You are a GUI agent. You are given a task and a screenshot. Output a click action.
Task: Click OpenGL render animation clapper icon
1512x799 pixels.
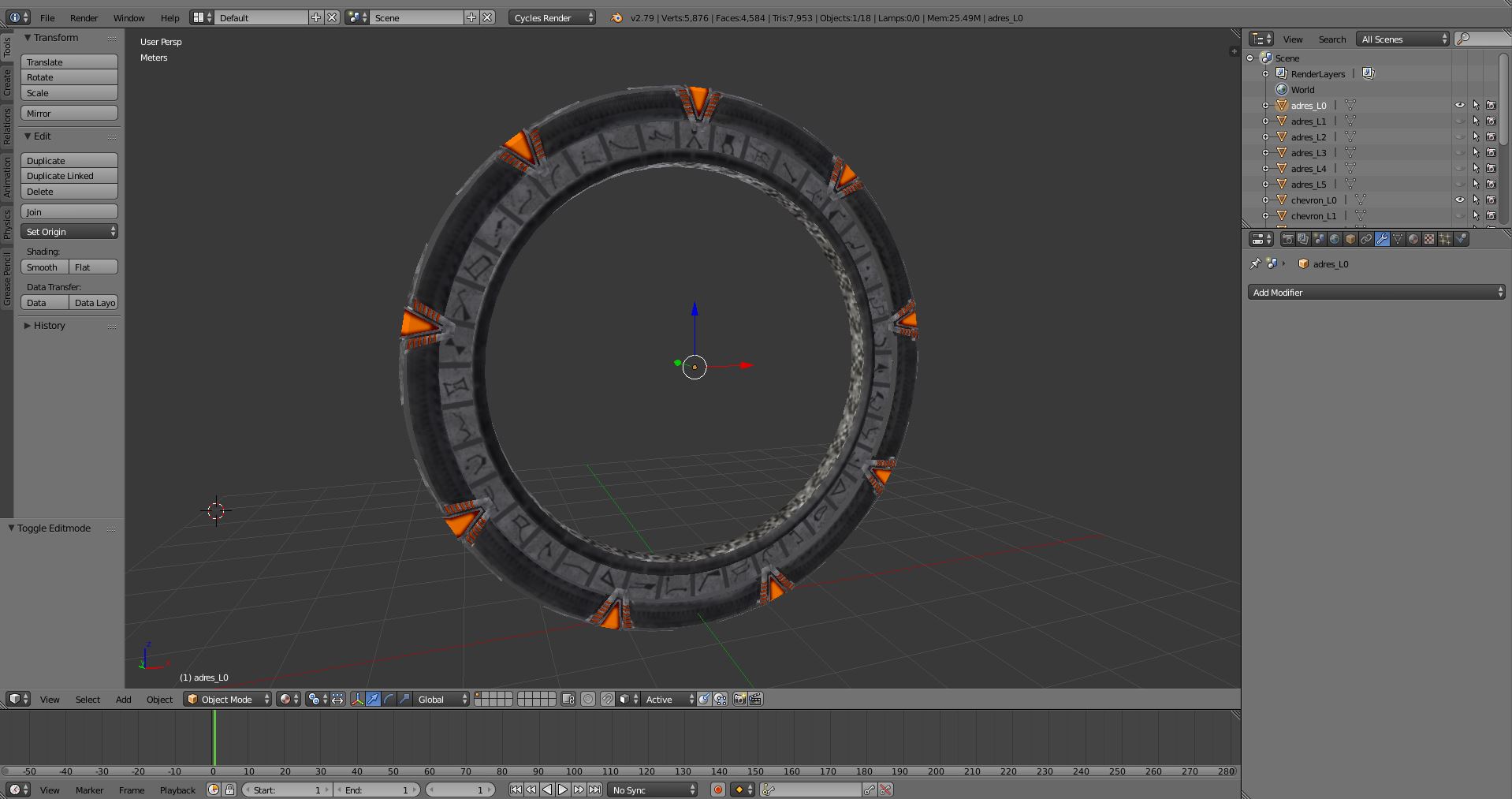coord(755,699)
